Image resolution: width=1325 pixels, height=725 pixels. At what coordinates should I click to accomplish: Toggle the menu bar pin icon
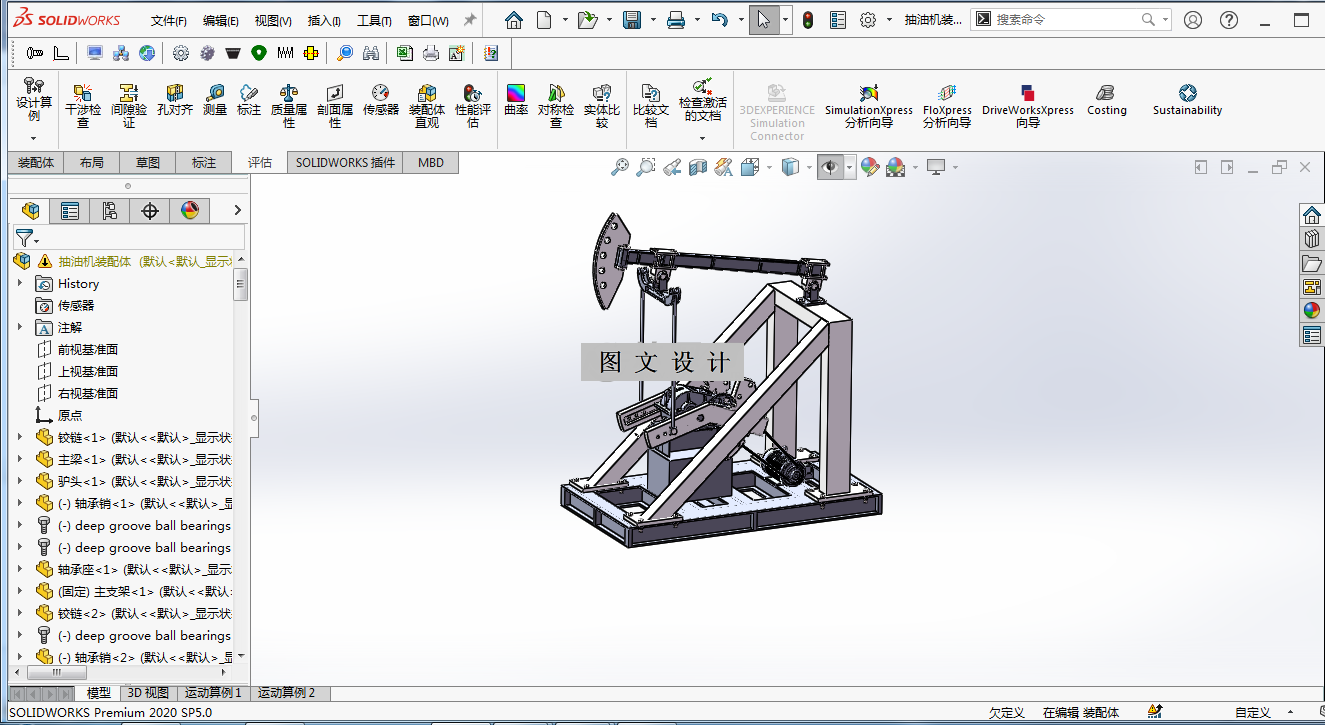(x=470, y=20)
